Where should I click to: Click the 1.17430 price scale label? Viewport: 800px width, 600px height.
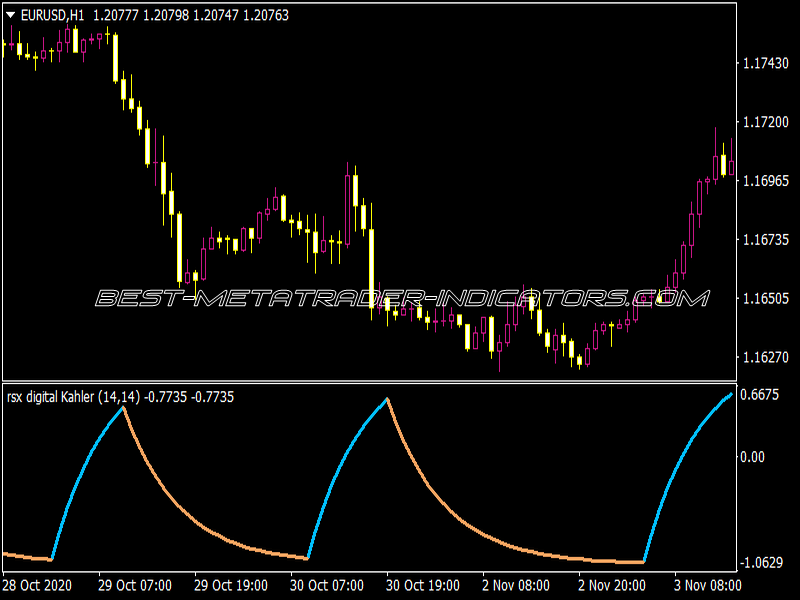click(x=765, y=63)
